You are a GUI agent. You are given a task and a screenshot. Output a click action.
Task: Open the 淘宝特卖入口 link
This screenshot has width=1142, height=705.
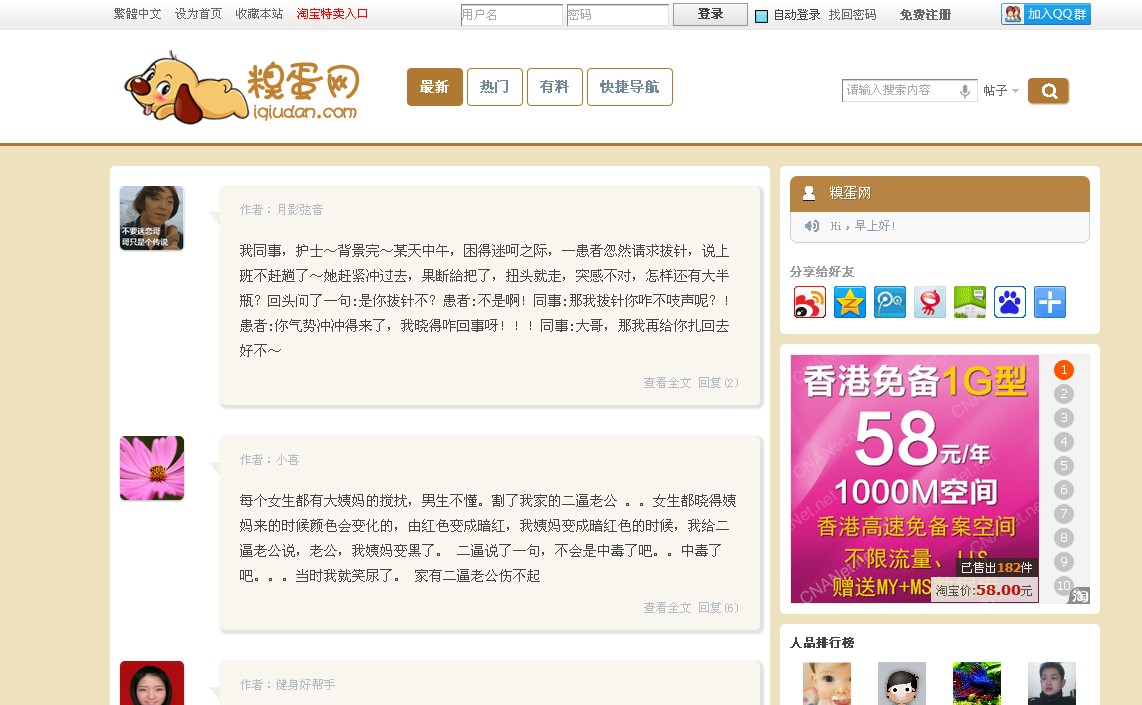coord(332,14)
